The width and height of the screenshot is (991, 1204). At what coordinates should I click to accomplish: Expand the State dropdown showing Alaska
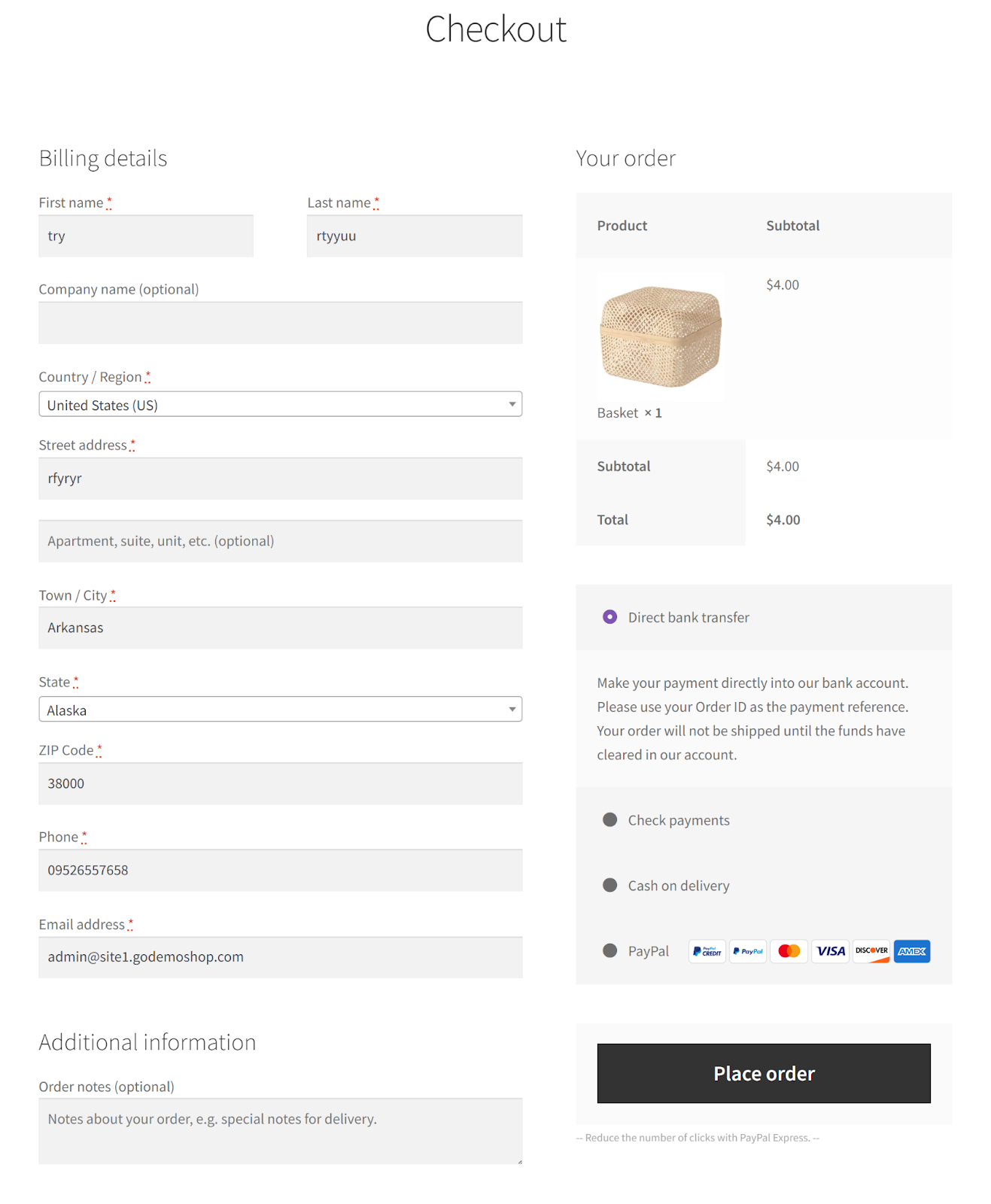tap(281, 709)
